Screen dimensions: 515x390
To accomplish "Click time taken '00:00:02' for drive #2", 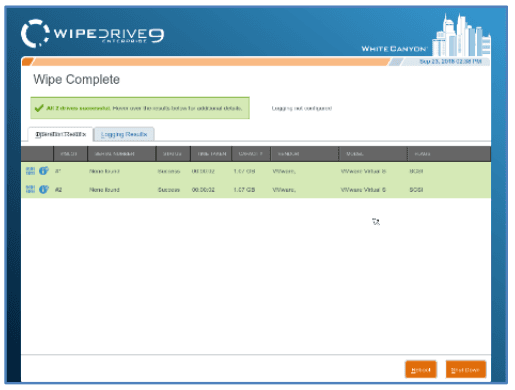I will [x=203, y=190].
